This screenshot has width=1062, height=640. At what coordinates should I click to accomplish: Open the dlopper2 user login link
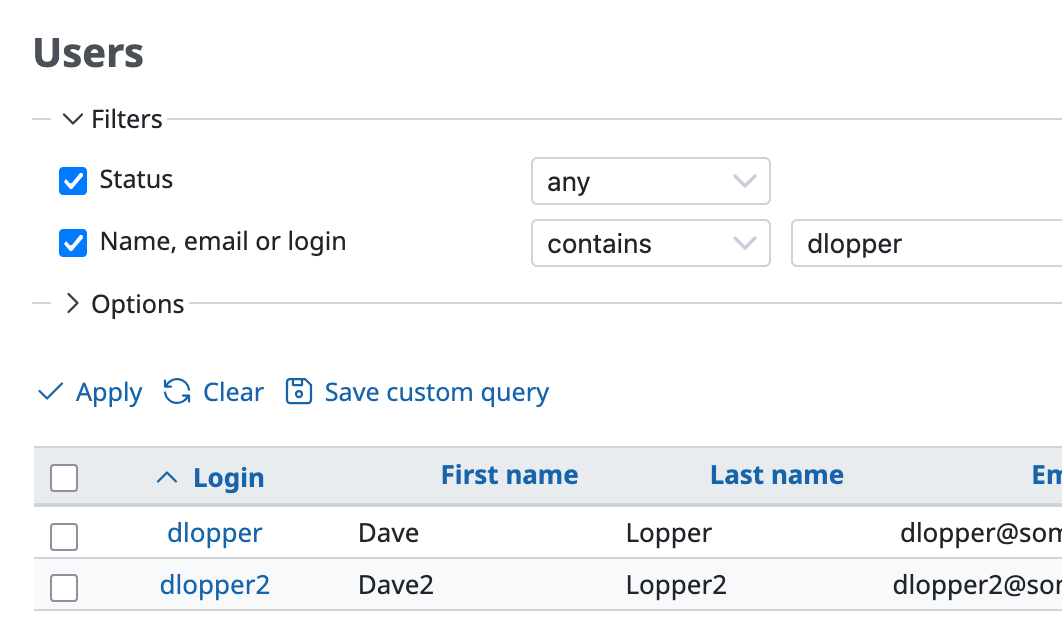pyautogui.click(x=215, y=585)
